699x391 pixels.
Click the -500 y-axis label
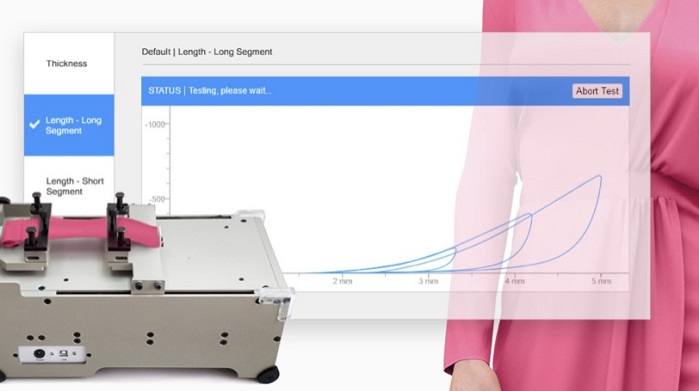pyautogui.click(x=157, y=199)
